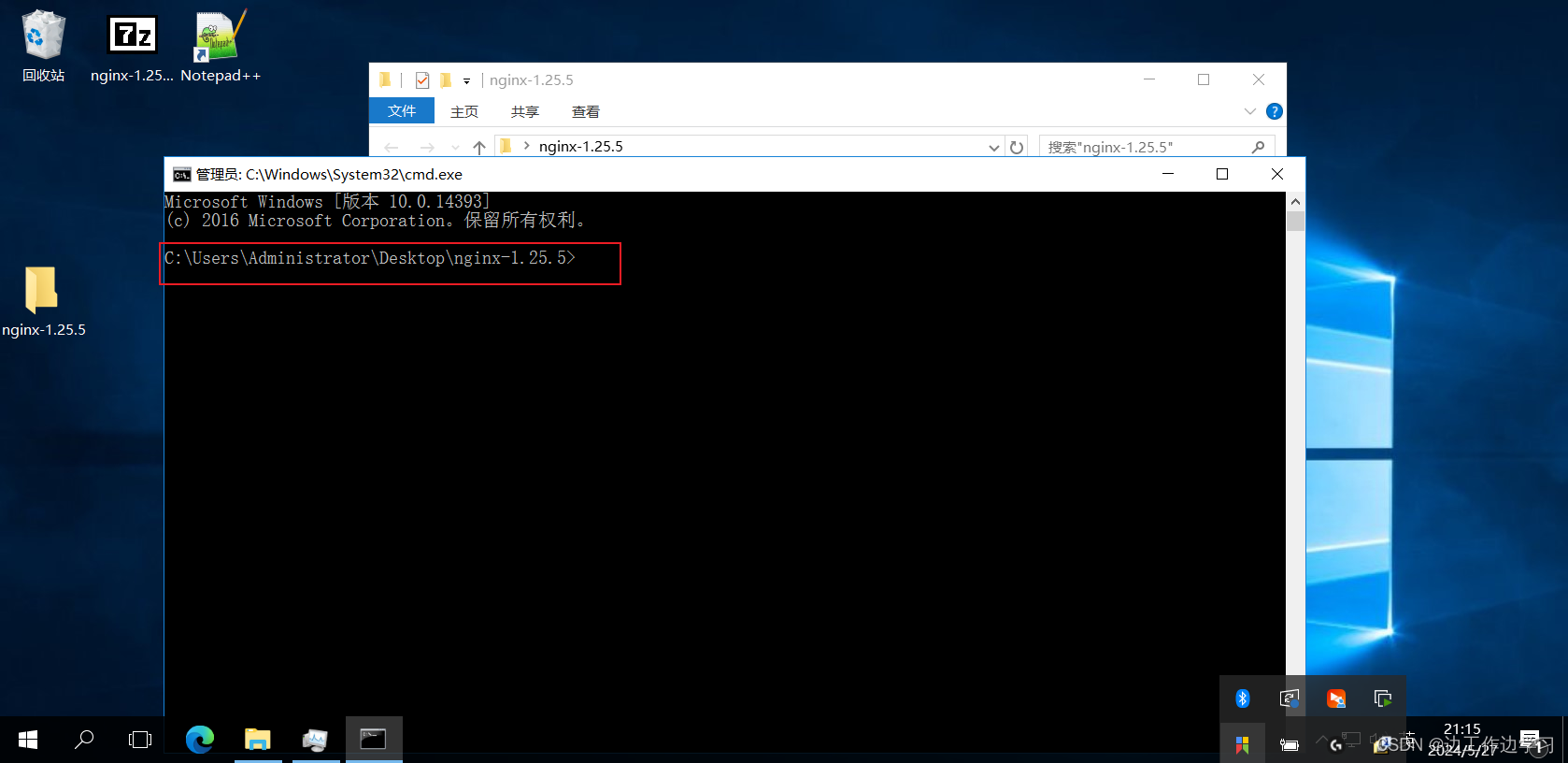Expand the address bar path chevron before nginx-1.25.5

tap(527, 146)
